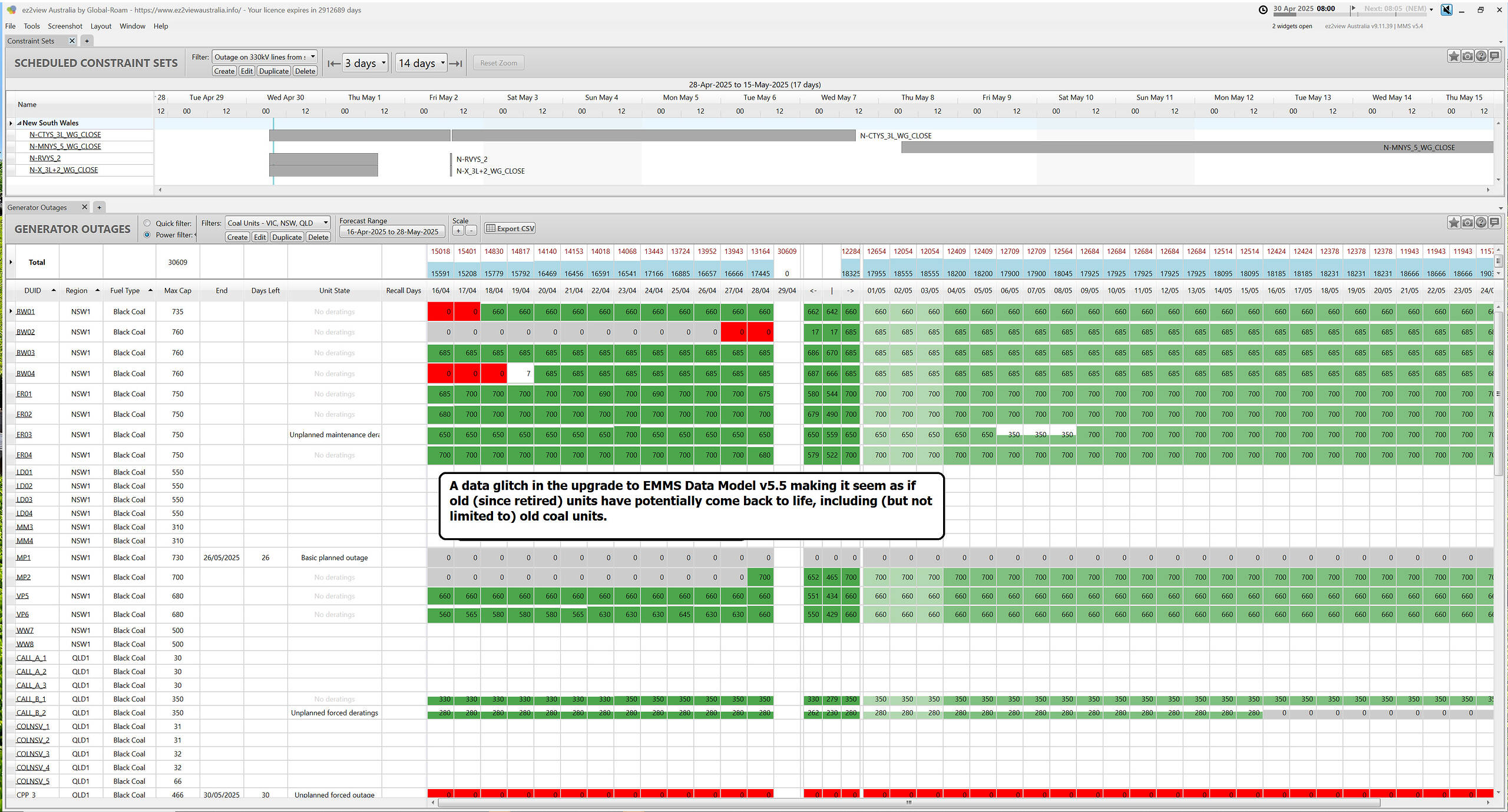Click comment icon in Generator Outages widget

click(1494, 222)
